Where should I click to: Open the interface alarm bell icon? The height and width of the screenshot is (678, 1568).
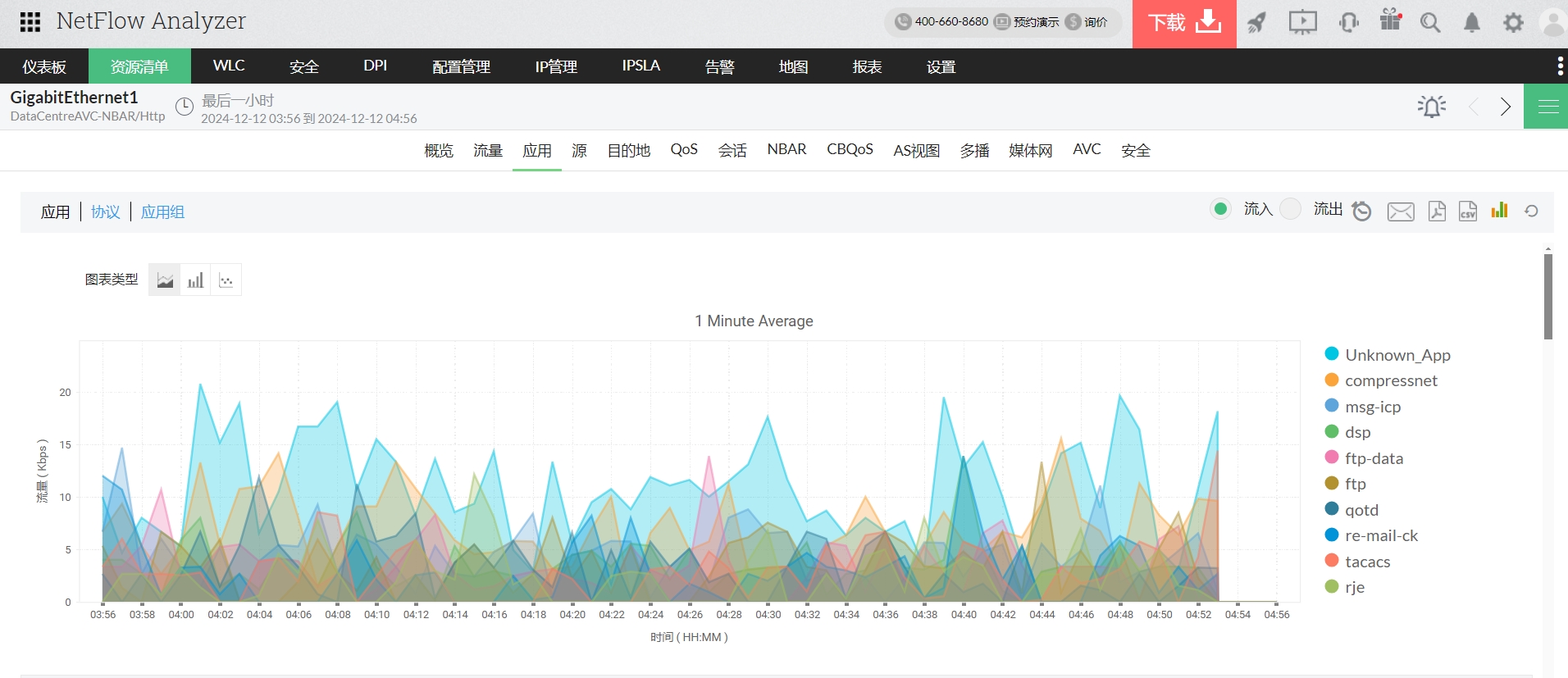click(1431, 107)
